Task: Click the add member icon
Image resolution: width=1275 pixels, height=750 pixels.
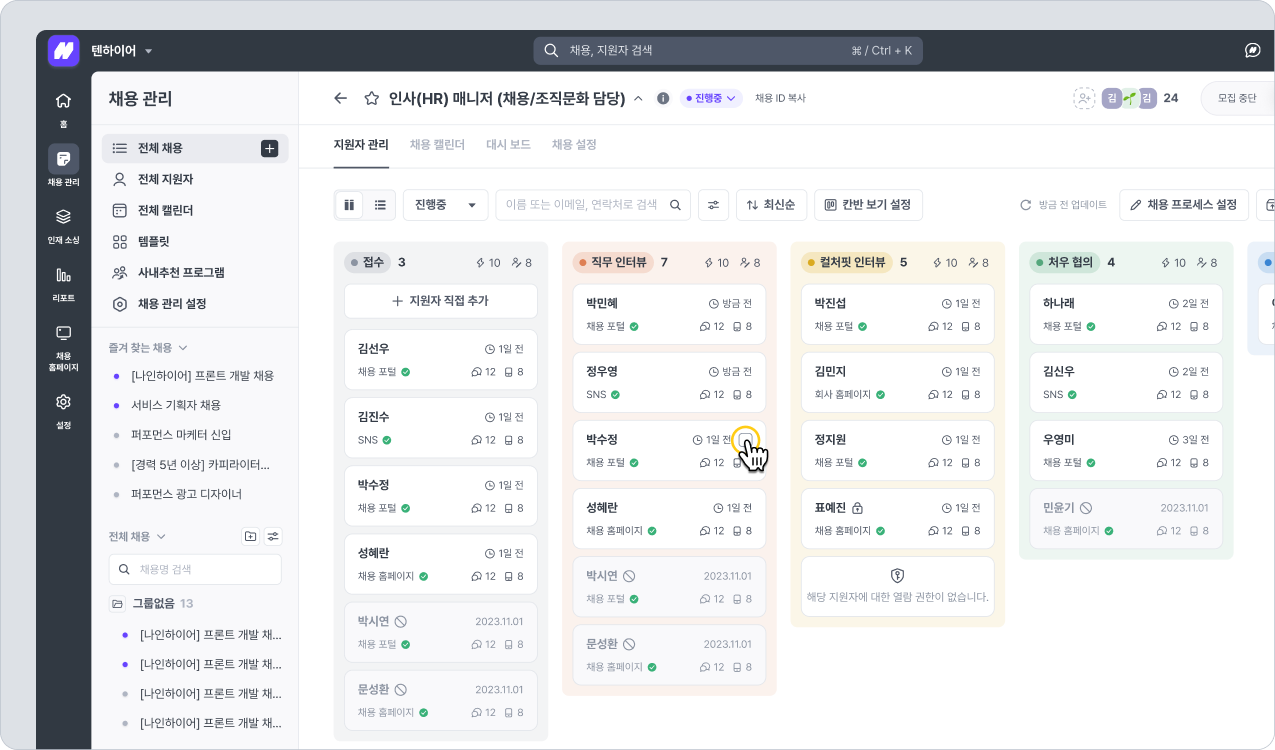Action: (x=1084, y=98)
